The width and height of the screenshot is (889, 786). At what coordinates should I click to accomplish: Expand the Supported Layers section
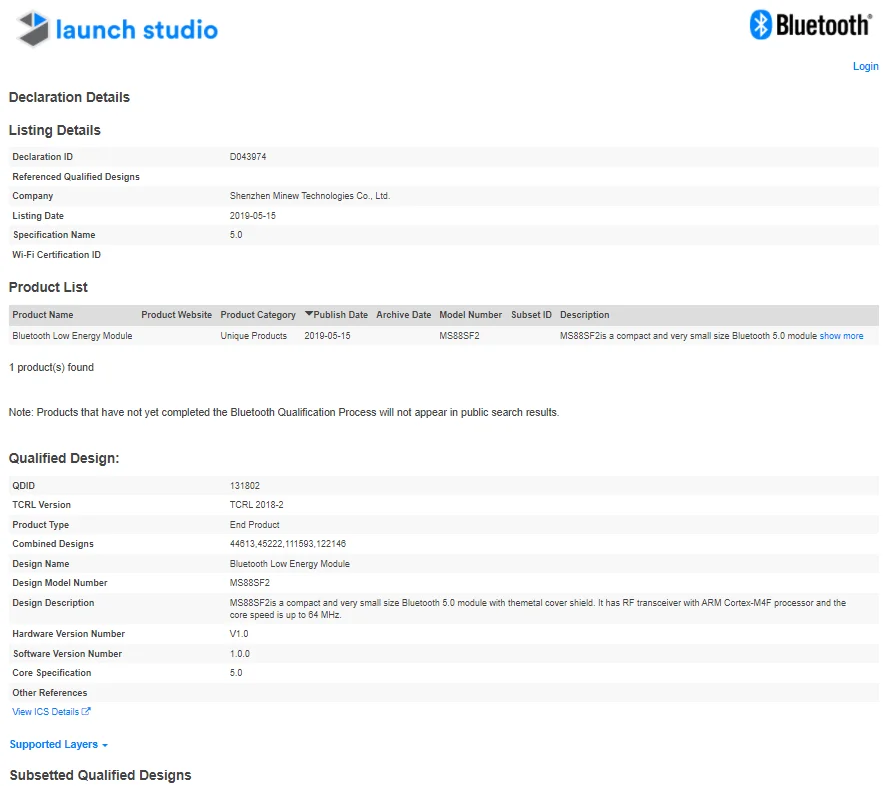click(x=58, y=744)
